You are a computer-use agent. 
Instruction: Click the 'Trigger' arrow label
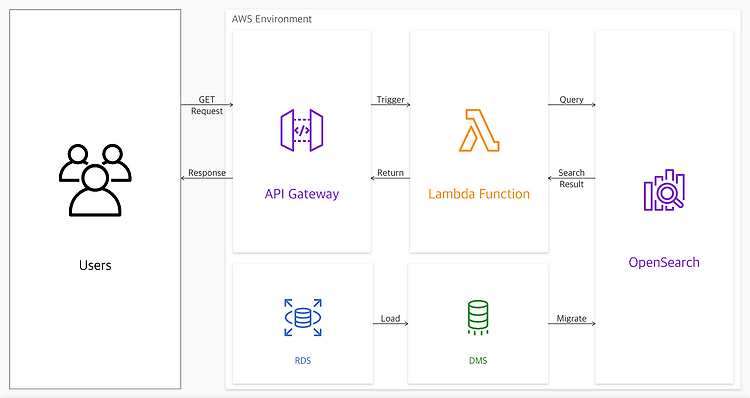coord(390,100)
